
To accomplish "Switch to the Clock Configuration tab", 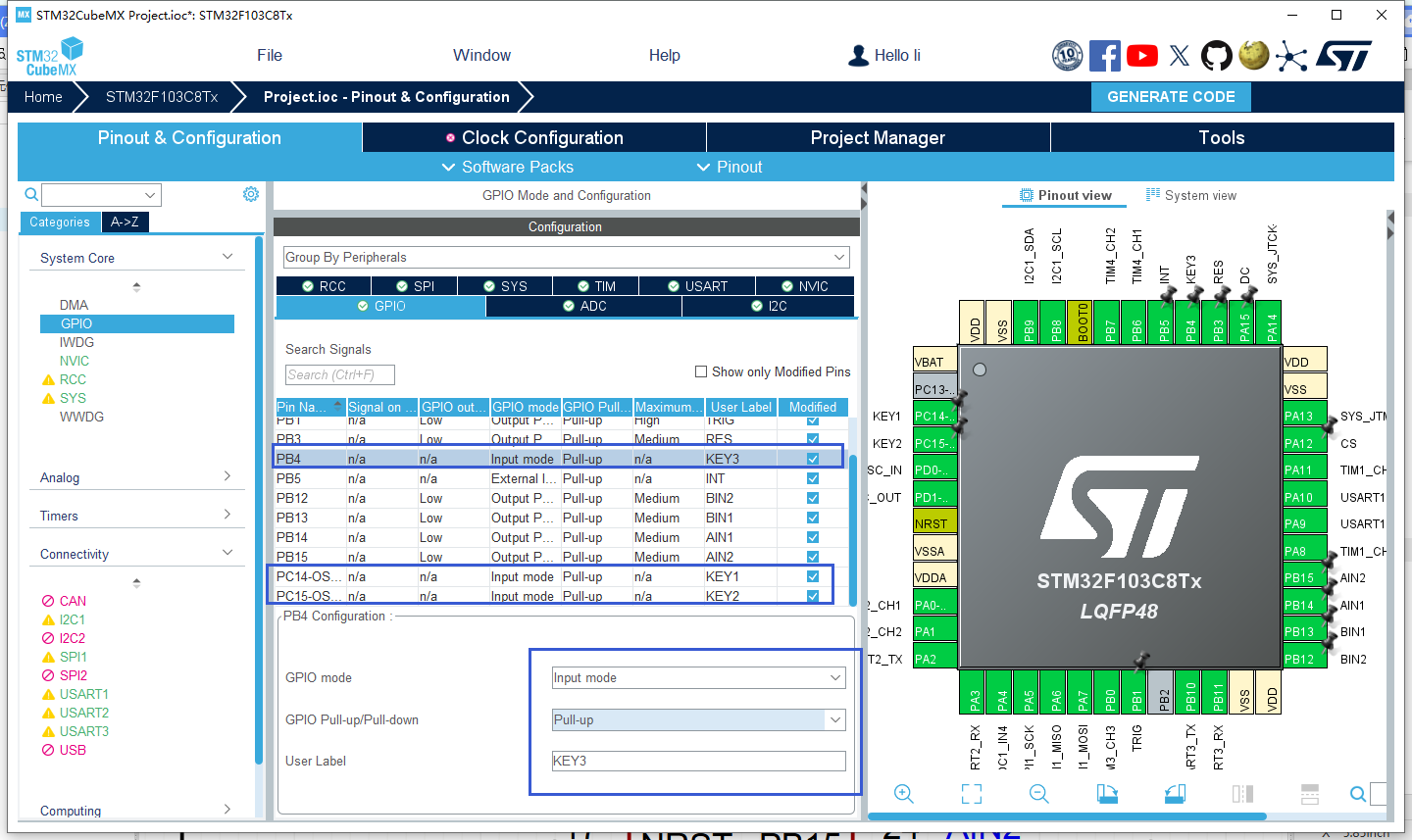I will point(534,137).
